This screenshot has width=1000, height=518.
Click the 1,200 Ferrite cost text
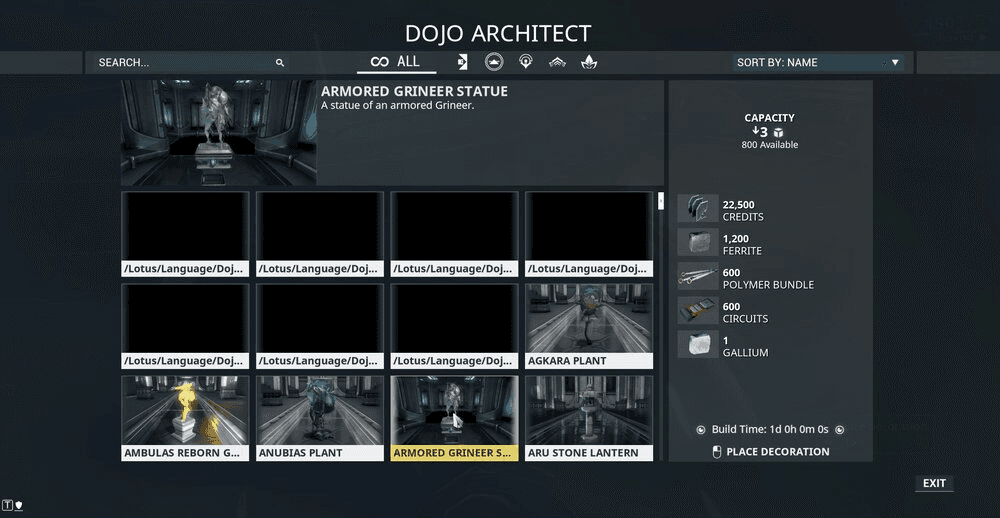click(736, 239)
